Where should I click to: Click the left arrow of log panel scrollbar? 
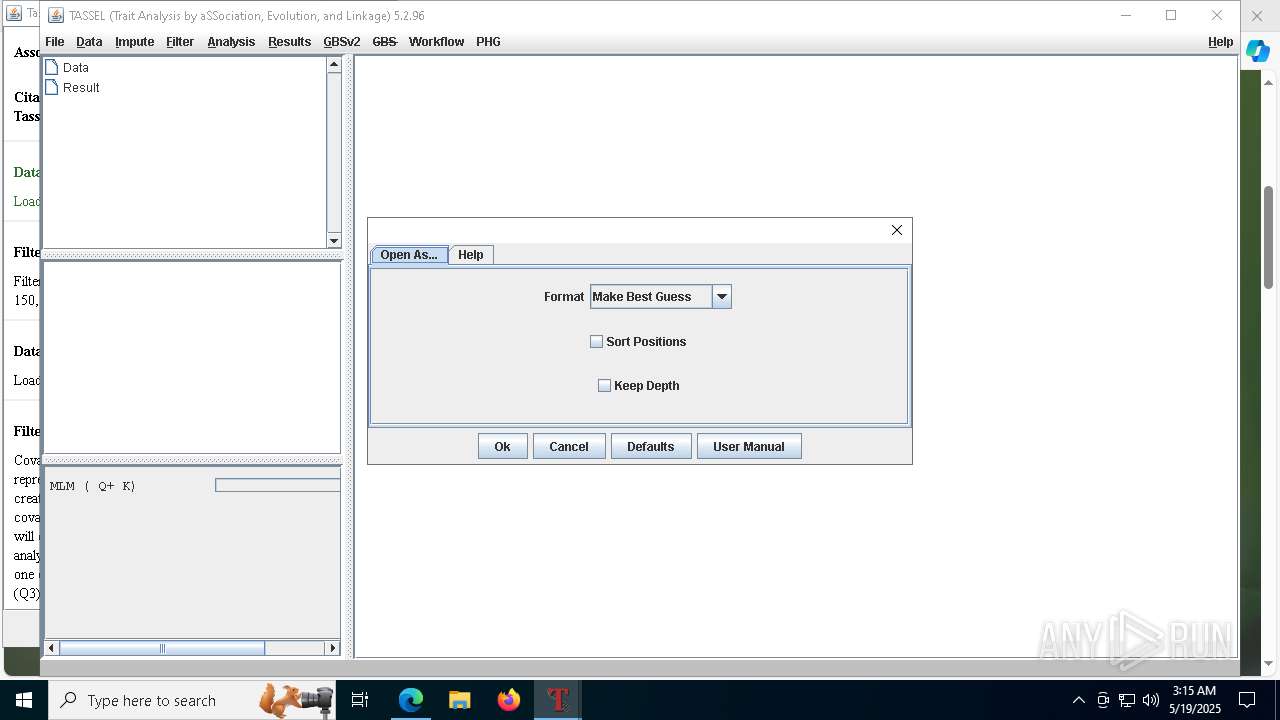click(52, 648)
